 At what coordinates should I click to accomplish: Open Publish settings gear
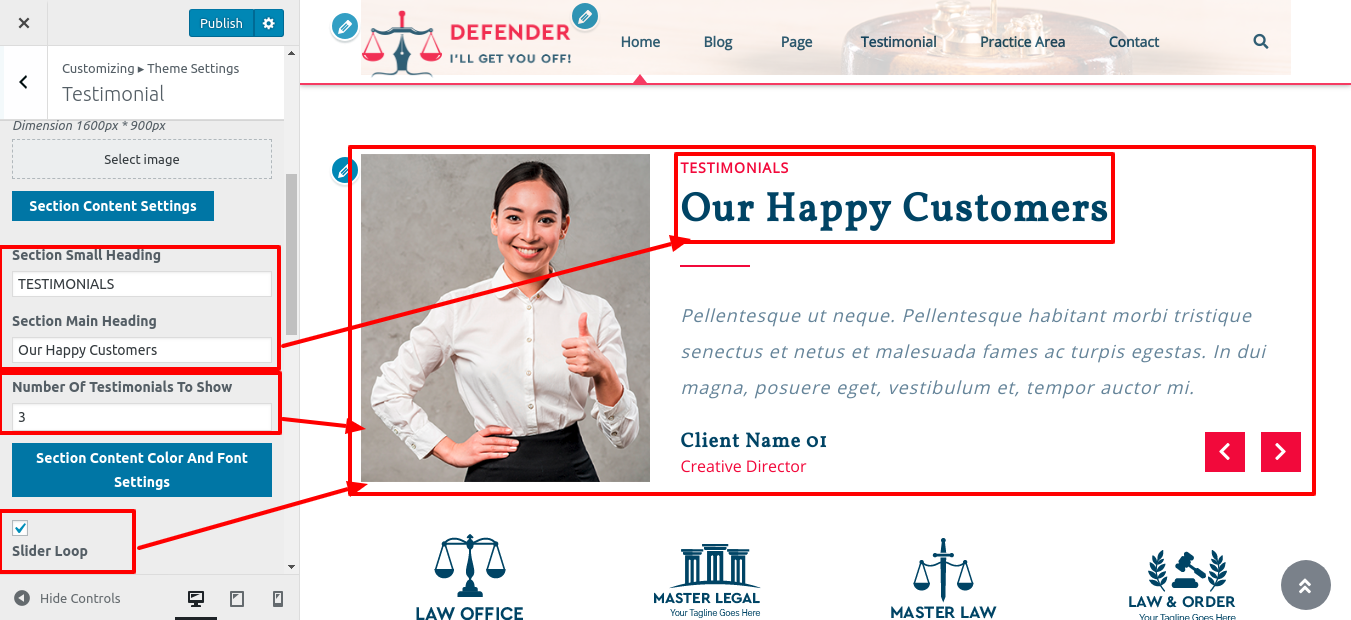pyautogui.click(x=268, y=23)
